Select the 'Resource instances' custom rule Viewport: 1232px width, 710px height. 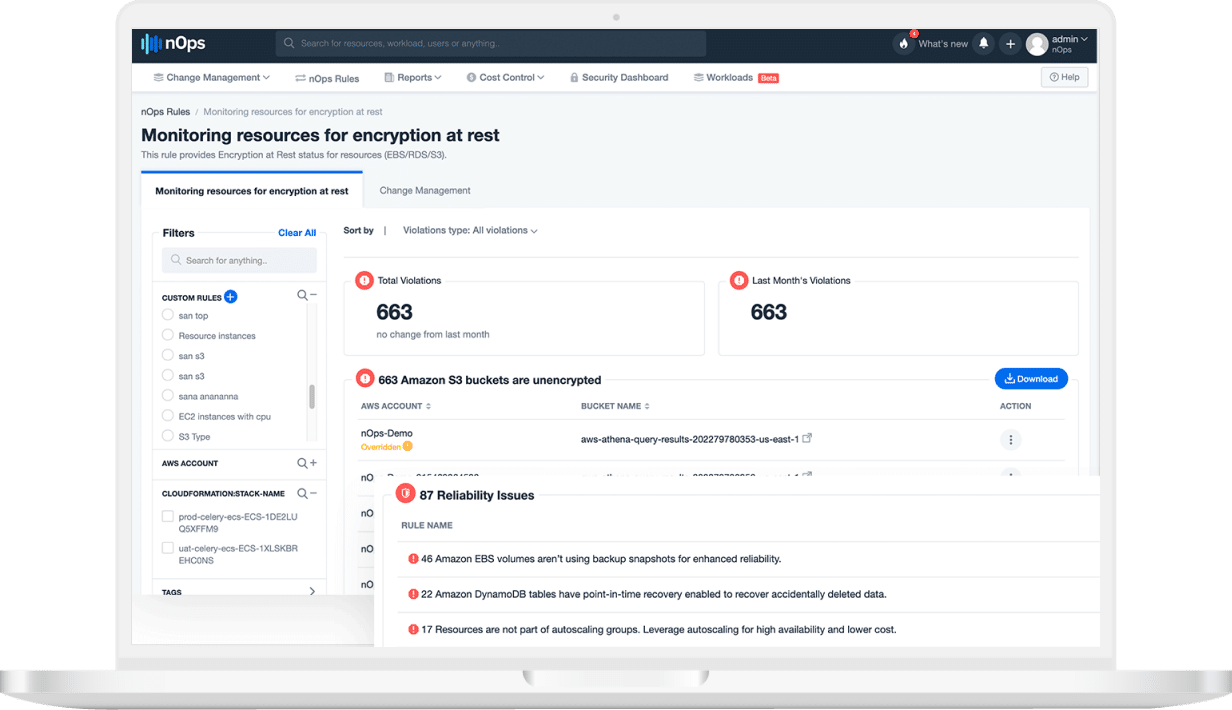[x=168, y=336]
